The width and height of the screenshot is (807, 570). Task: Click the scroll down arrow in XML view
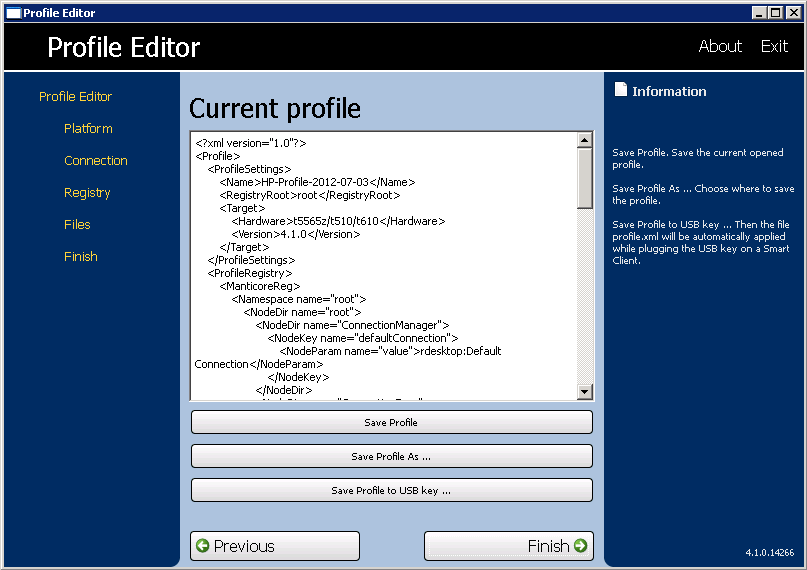coord(585,393)
